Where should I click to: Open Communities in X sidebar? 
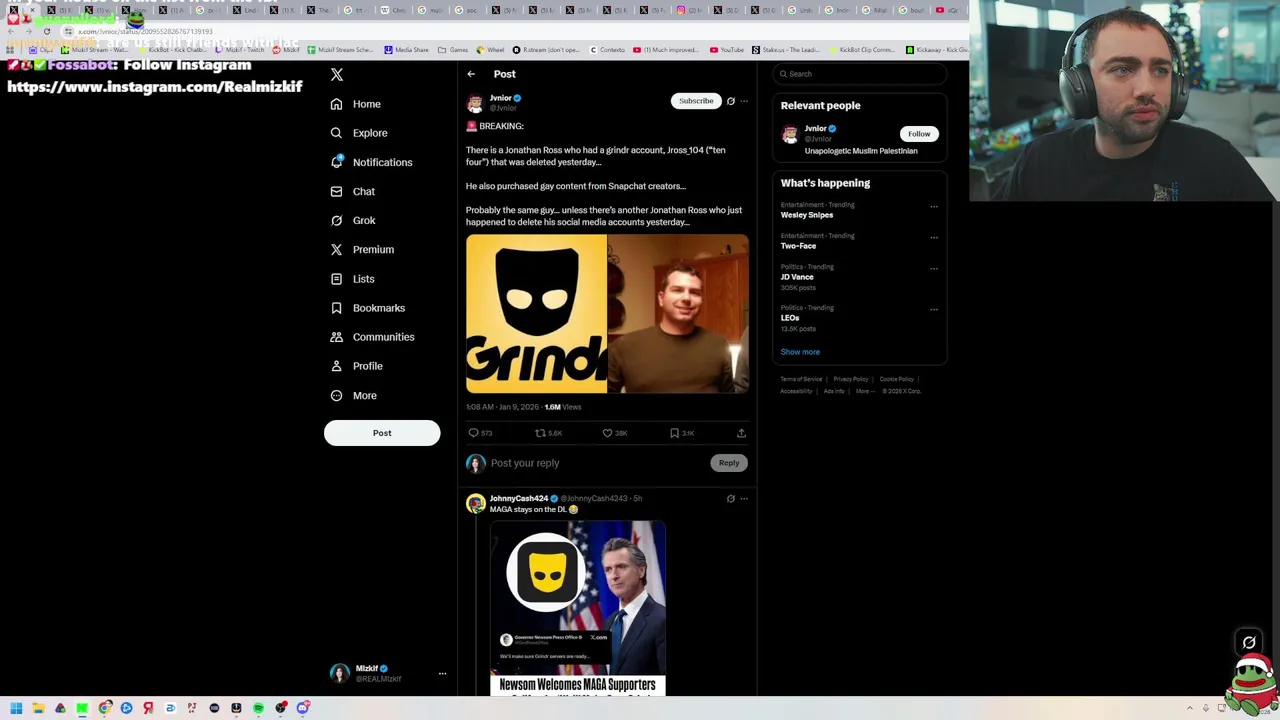tap(372, 337)
